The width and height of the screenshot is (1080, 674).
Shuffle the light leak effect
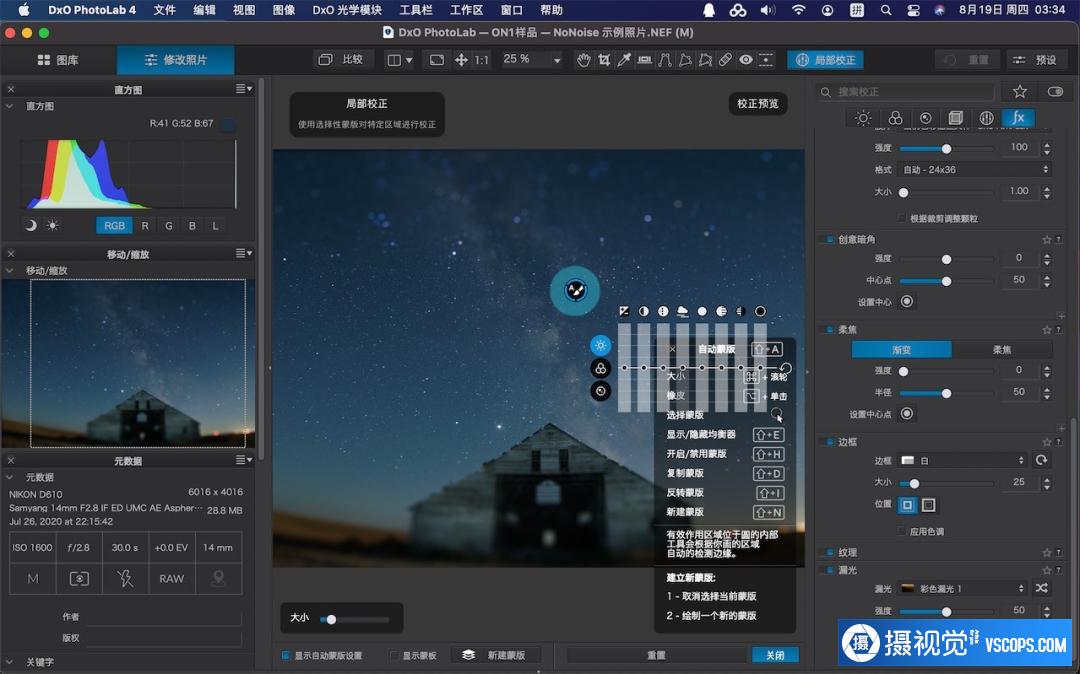click(1041, 588)
